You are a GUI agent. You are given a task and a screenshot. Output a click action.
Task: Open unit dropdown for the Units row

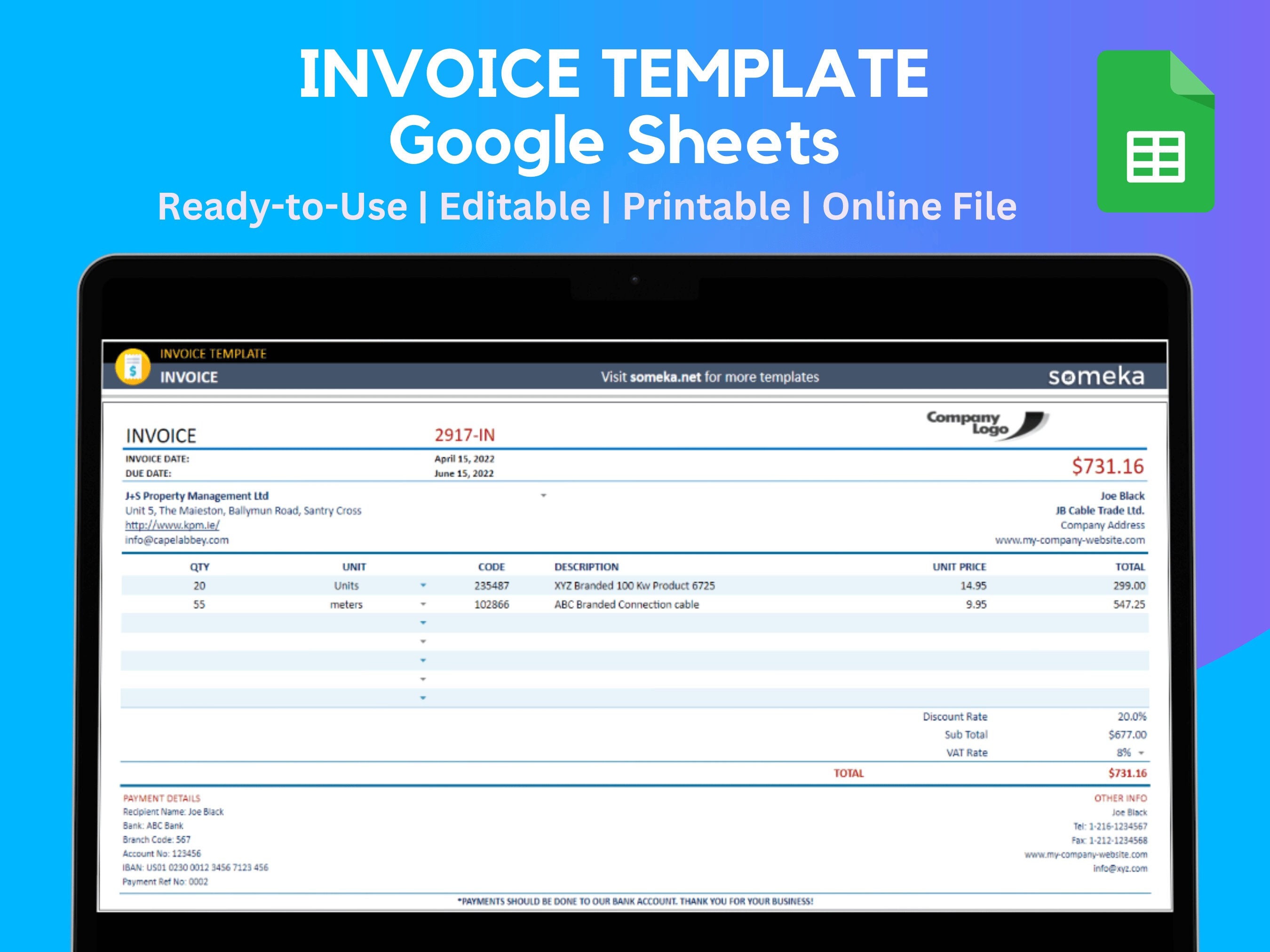(423, 585)
